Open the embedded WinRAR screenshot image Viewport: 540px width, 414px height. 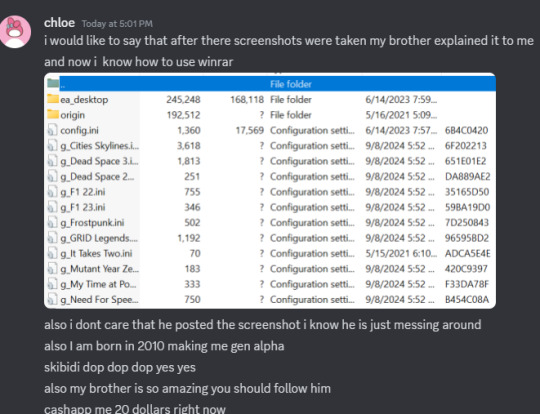[x=270, y=190]
